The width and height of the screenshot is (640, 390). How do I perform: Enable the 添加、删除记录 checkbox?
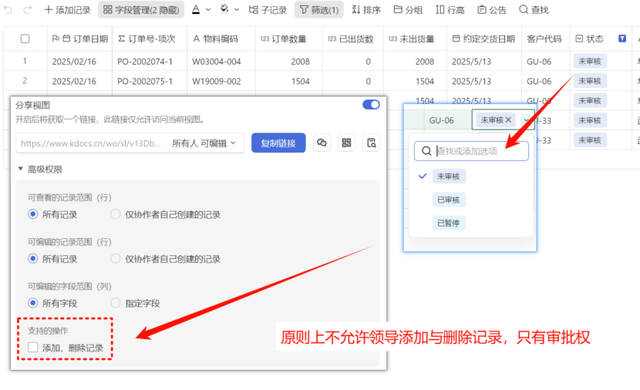point(33,348)
